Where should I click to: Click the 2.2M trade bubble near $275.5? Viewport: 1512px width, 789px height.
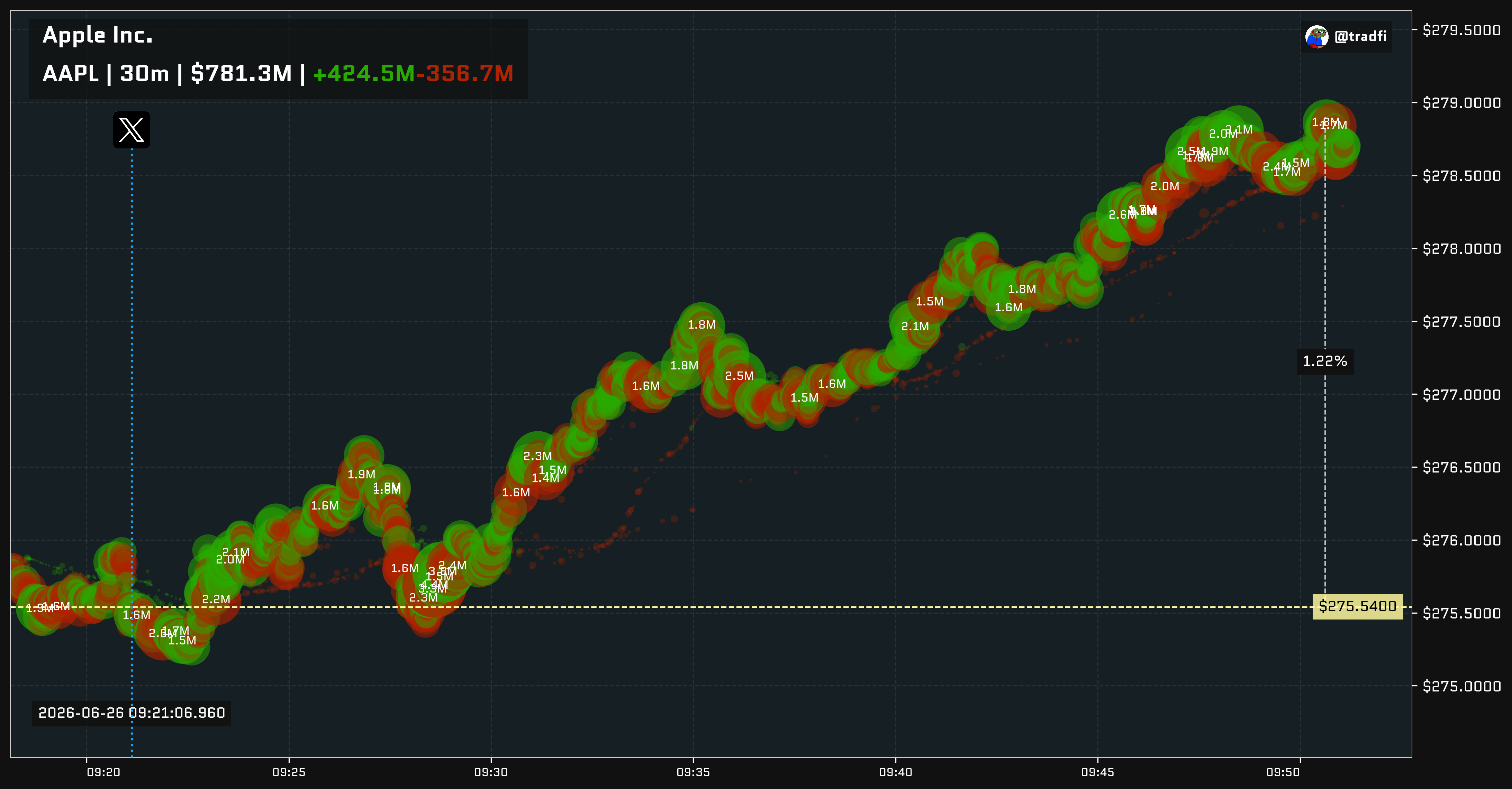click(216, 599)
